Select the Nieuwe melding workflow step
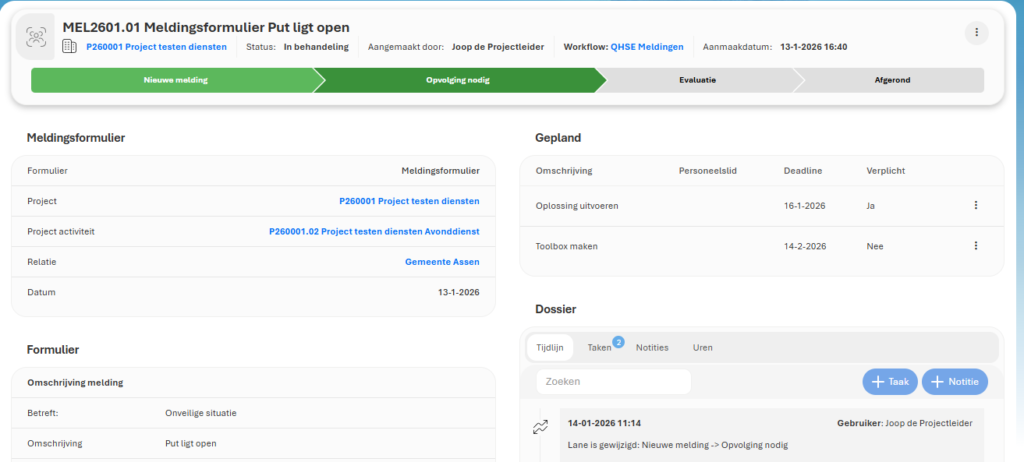 (x=175, y=80)
